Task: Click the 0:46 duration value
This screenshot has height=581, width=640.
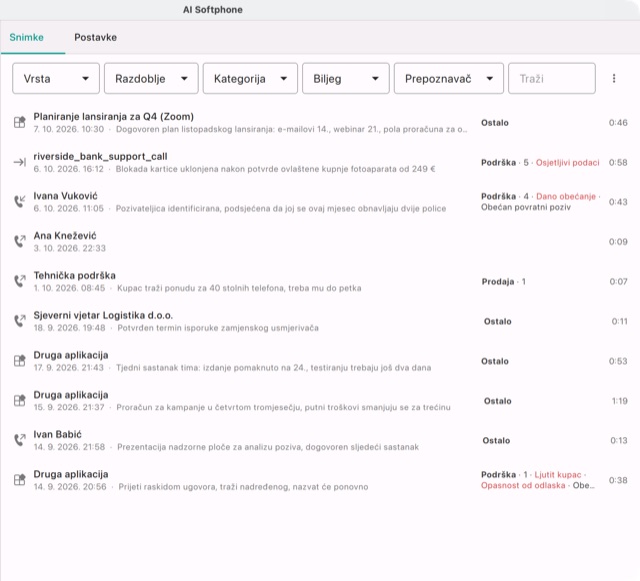Action: pyautogui.click(x=618, y=122)
